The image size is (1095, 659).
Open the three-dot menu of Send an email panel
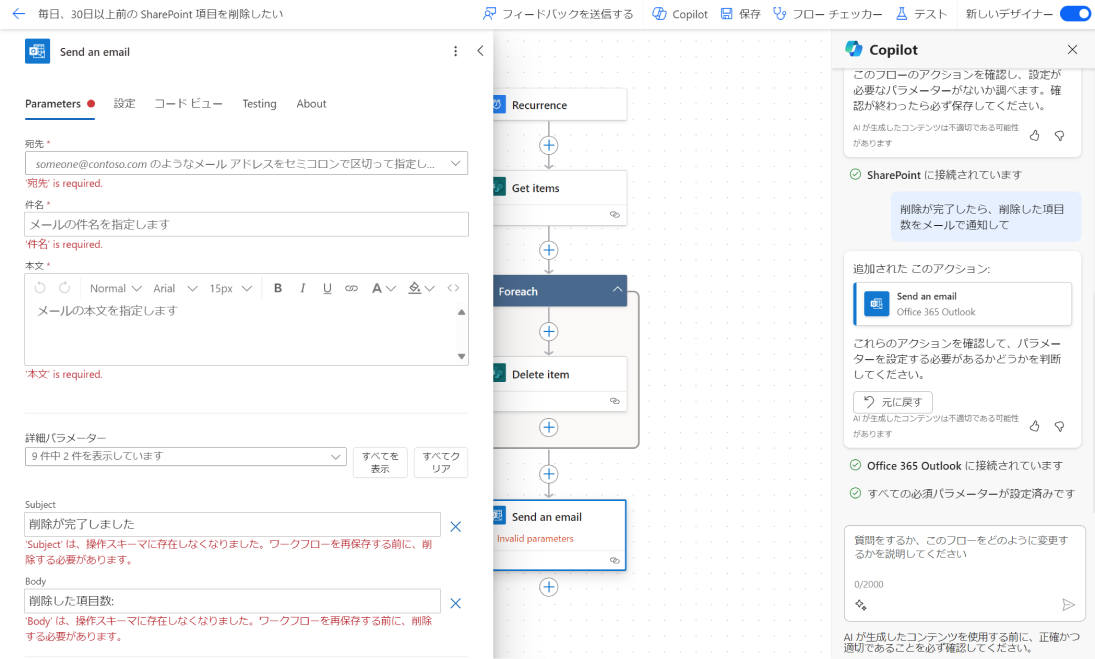click(455, 51)
